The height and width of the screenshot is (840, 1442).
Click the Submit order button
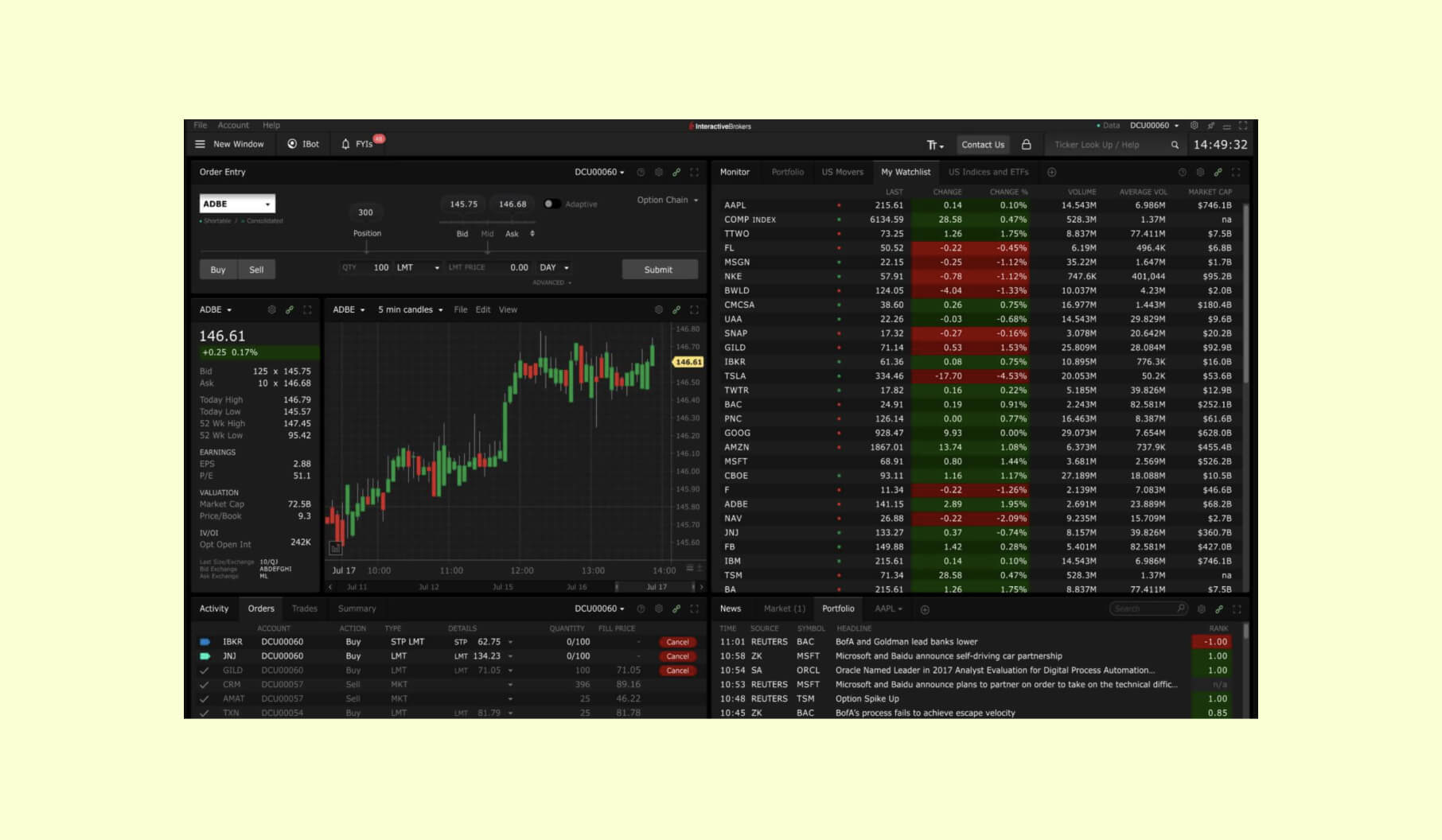[x=659, y=269]
